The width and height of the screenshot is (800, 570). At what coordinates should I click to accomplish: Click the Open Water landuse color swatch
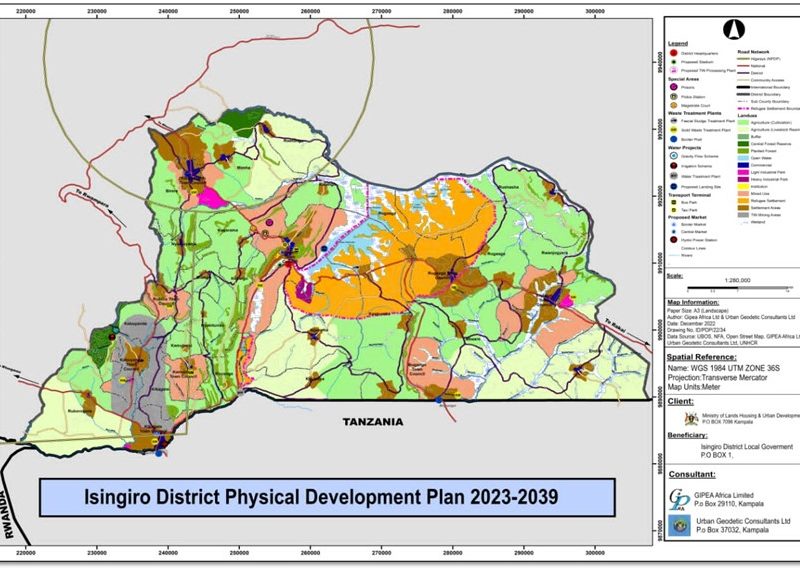click(745, 157)
